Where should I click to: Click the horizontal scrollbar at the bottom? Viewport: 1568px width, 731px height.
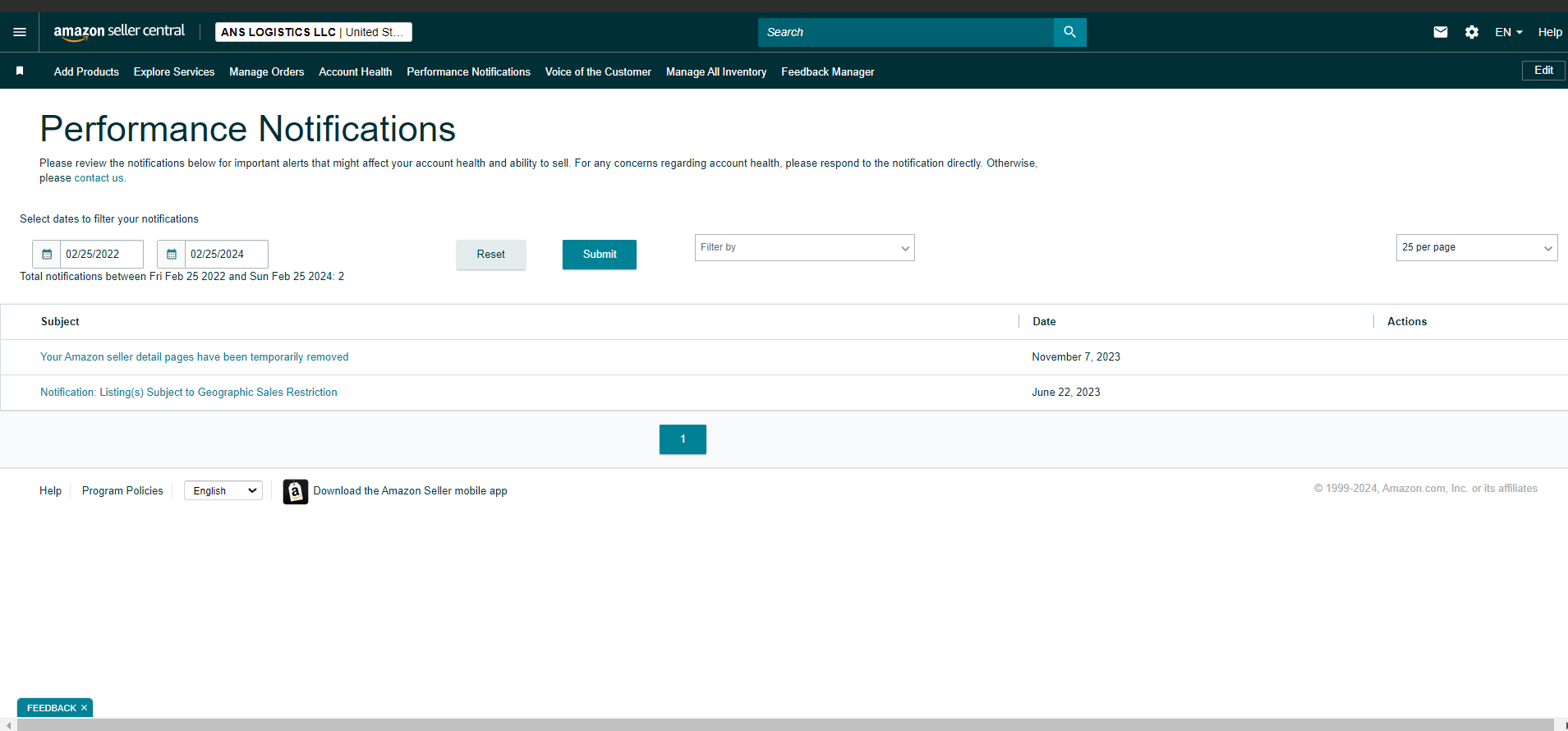tap(784, 725)
